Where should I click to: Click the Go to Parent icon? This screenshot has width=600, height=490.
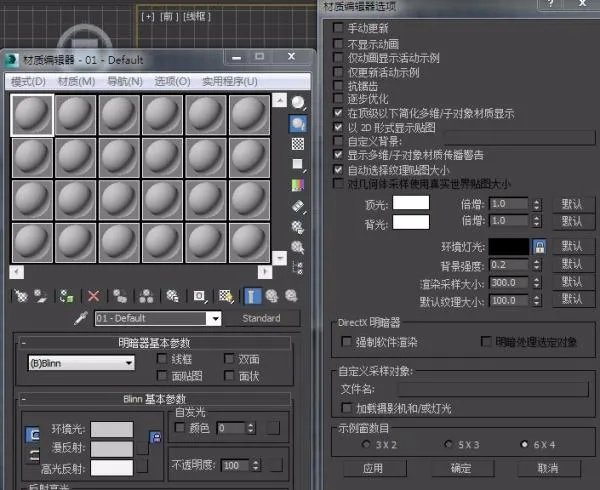click(x=272, y=296)
